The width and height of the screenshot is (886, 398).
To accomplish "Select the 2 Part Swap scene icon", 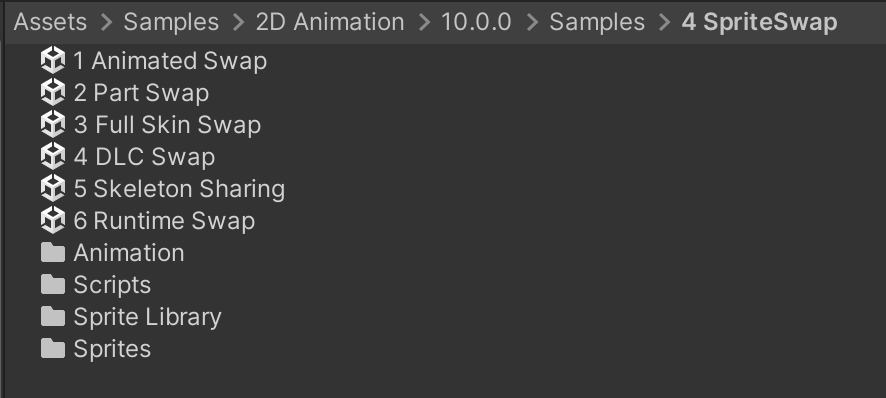I will (53, 93).
